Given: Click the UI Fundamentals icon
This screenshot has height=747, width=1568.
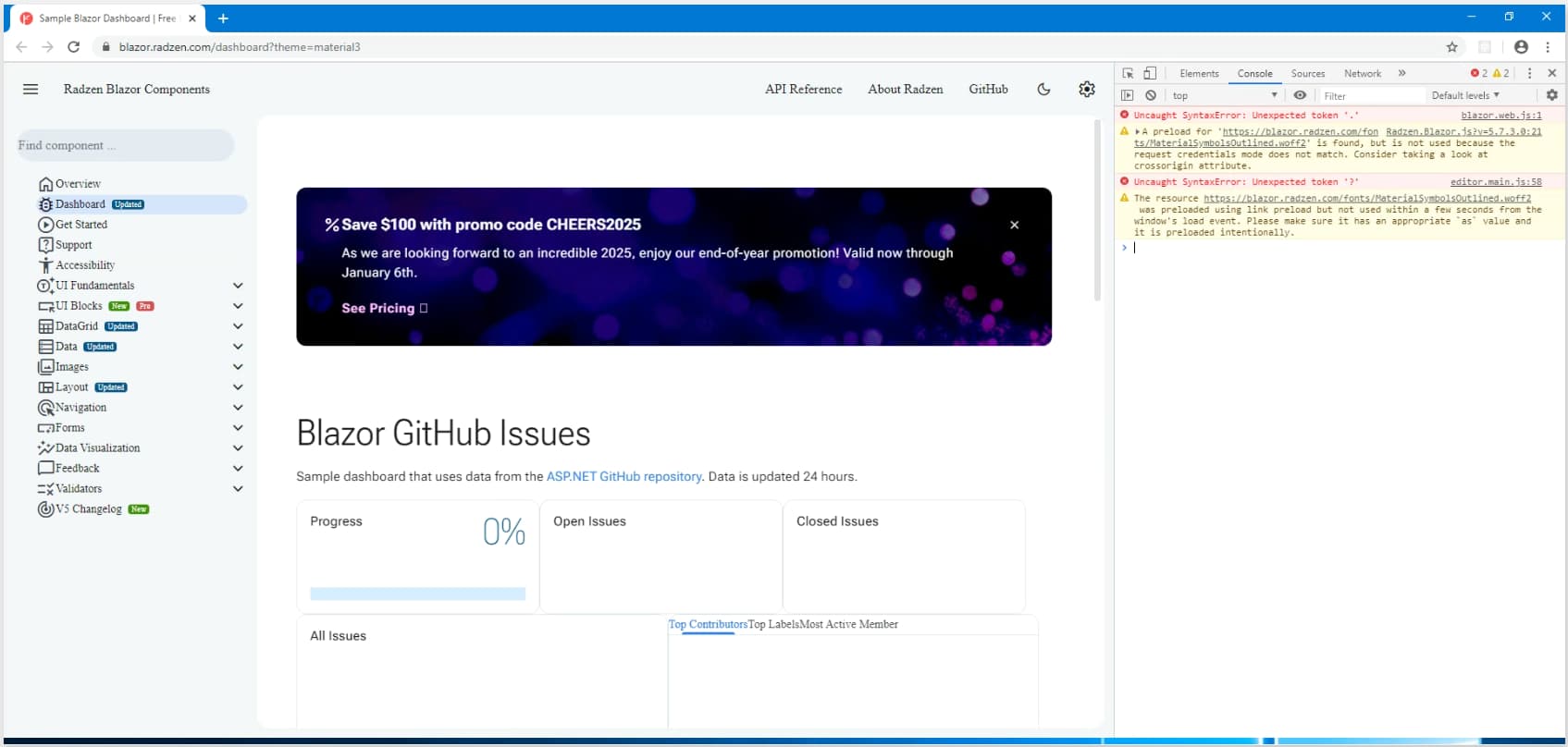Looking at the screenshot, I should click(45, 286).
